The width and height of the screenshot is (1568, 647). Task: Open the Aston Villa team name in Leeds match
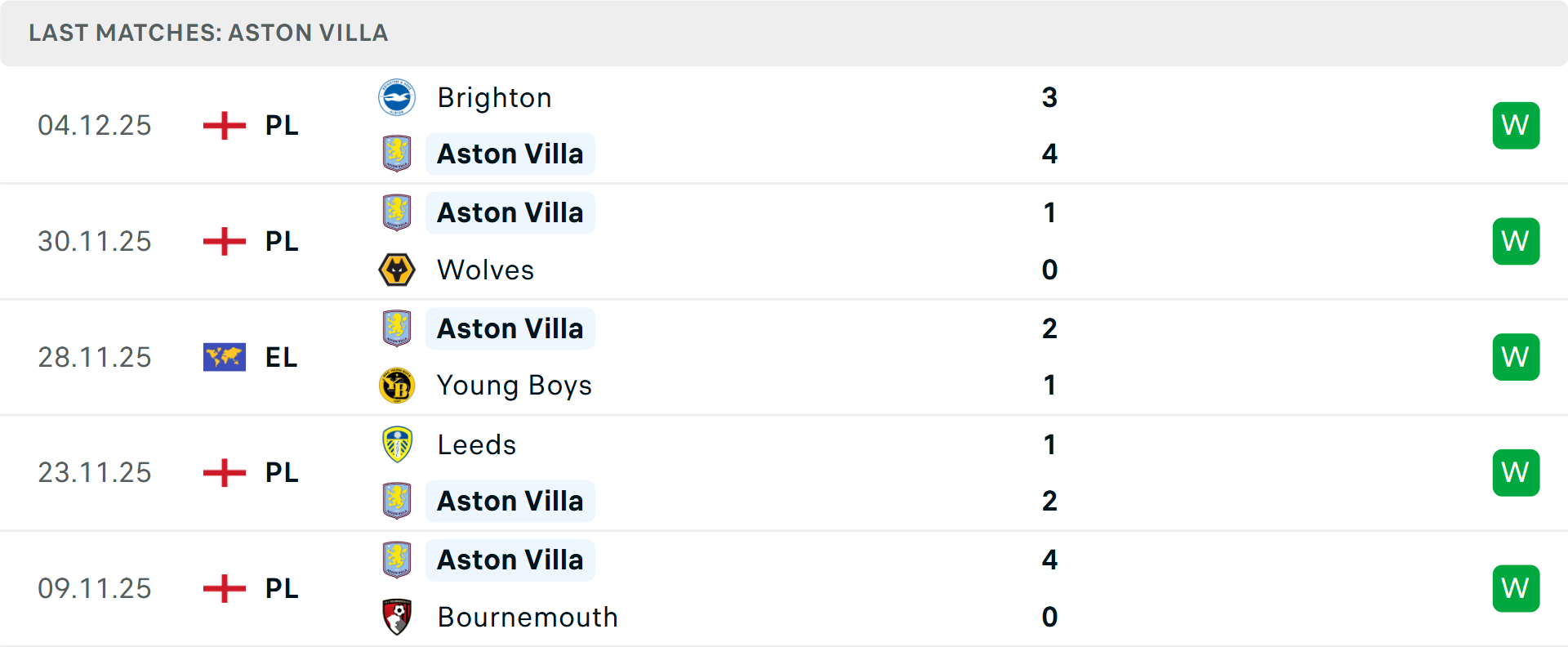coord(510,501)
